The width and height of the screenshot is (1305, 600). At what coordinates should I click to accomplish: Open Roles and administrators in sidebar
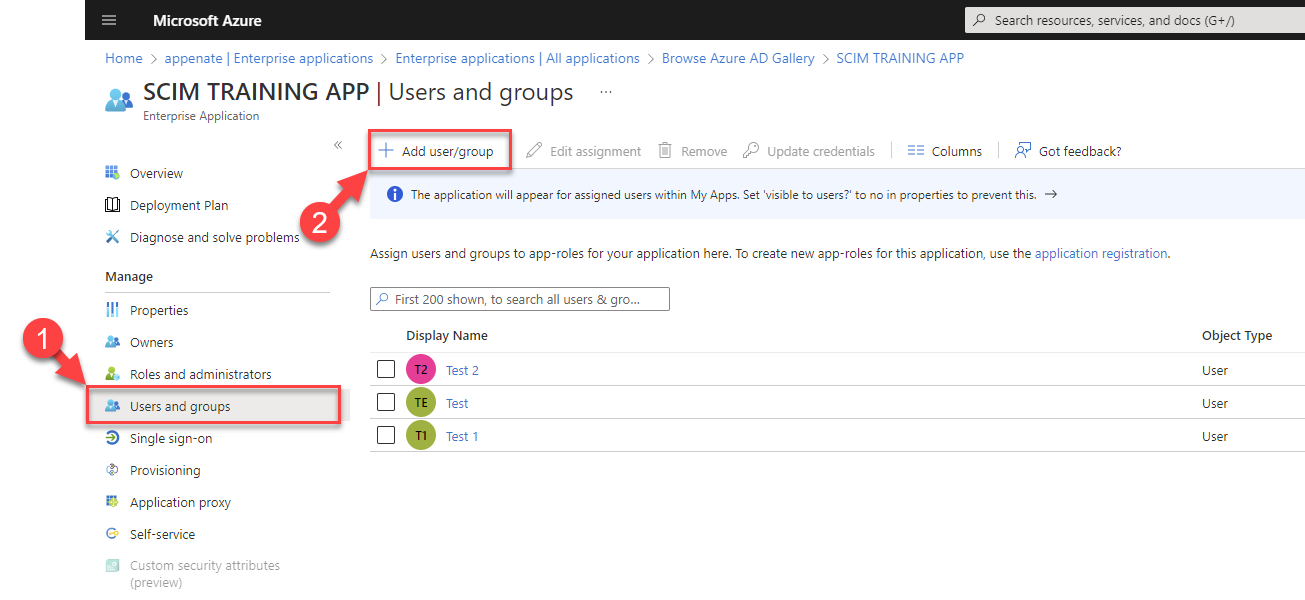pos(201,374)
